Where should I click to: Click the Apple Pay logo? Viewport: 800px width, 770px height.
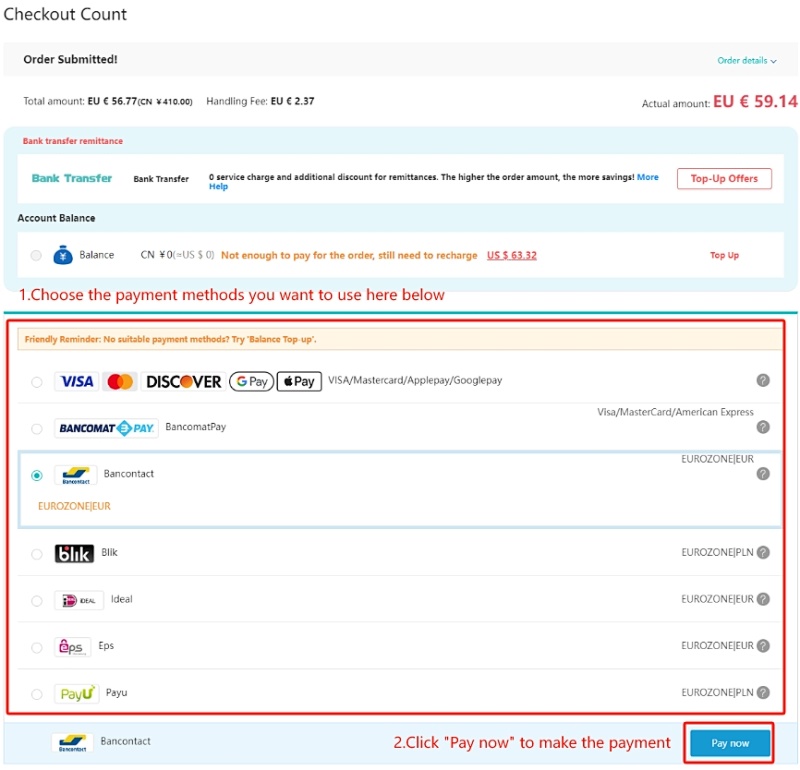299,381
